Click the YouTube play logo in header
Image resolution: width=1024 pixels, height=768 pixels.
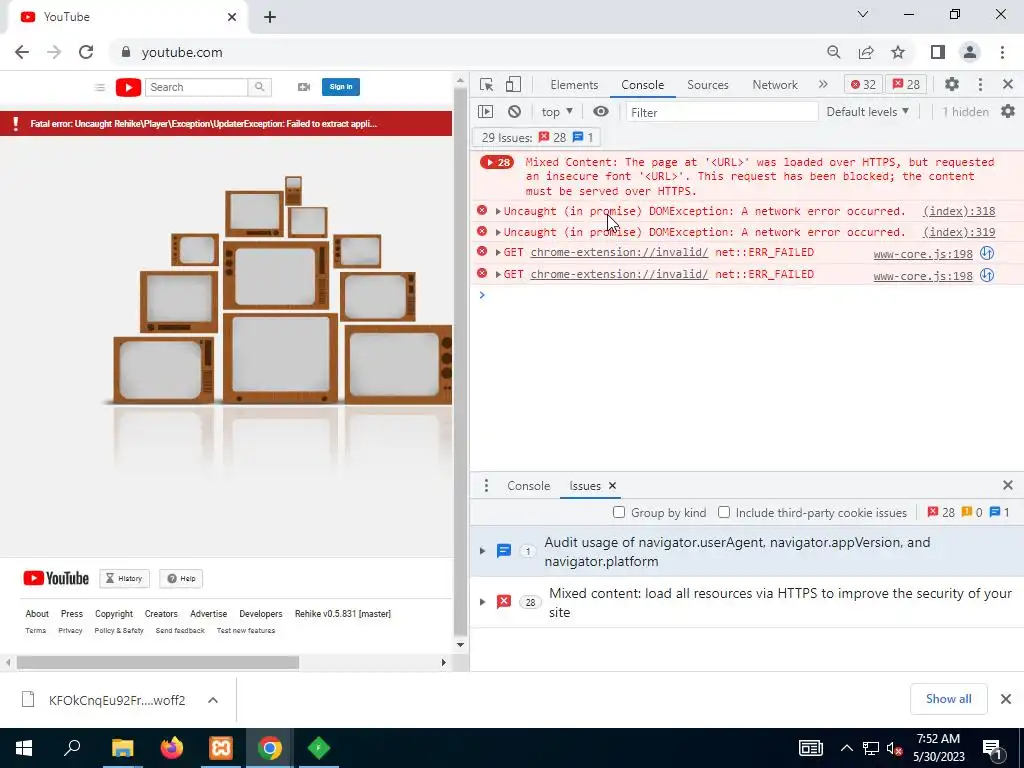point(128,87)
